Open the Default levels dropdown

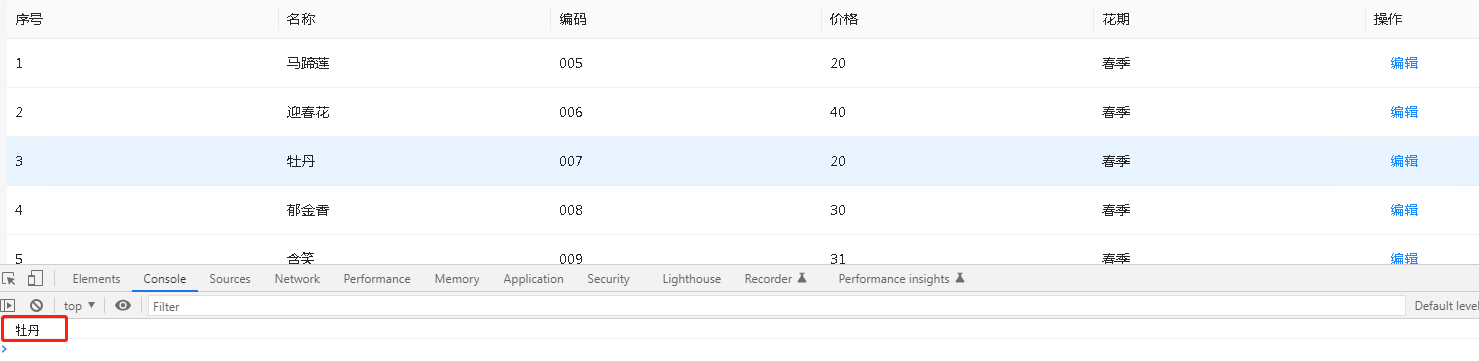point(1446,306)
